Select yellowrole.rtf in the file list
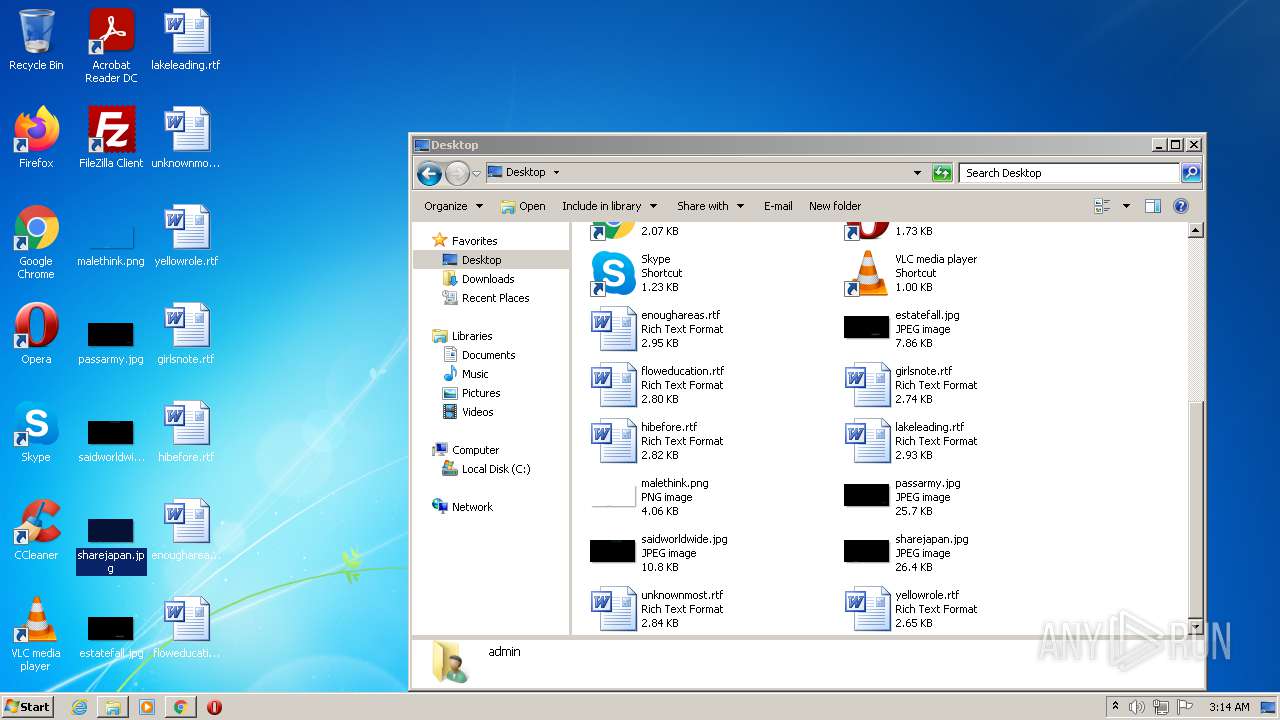 911,609
